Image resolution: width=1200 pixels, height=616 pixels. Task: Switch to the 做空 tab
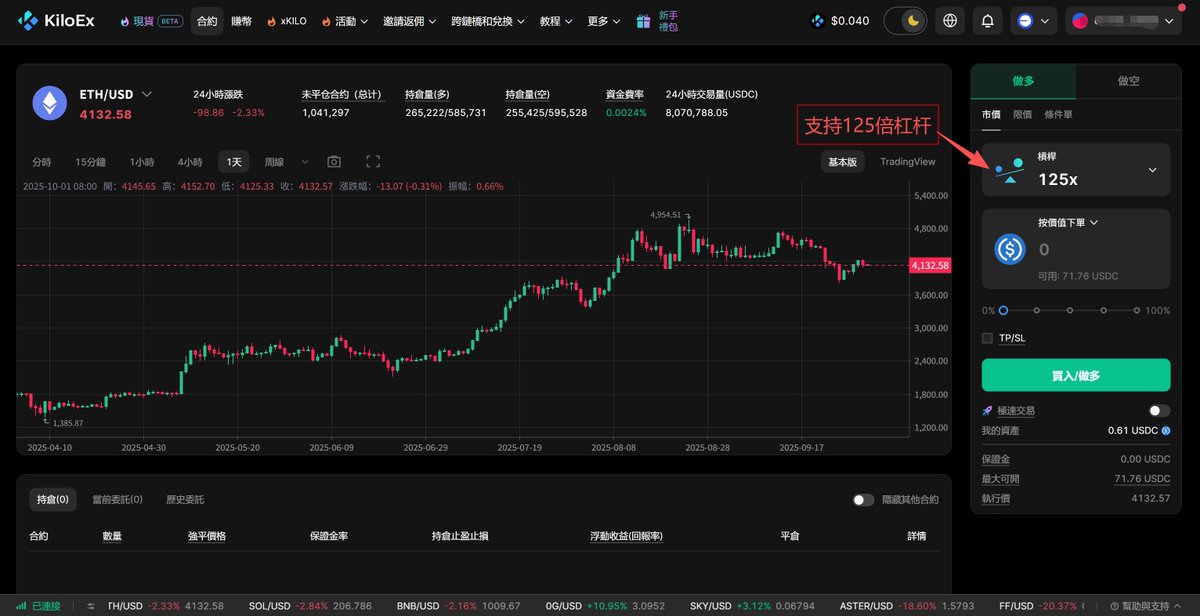click(x=1127, y=81)
